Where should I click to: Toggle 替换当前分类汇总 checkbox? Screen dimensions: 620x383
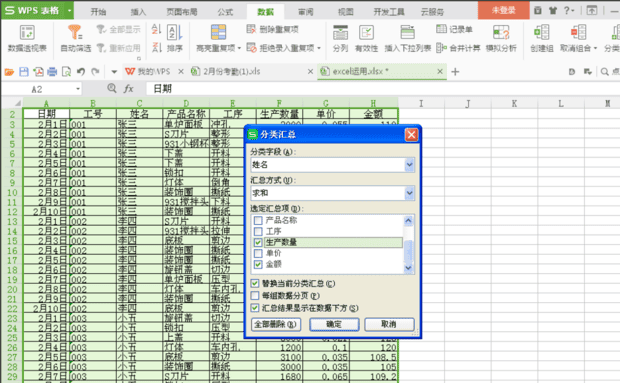click(255, 283)
